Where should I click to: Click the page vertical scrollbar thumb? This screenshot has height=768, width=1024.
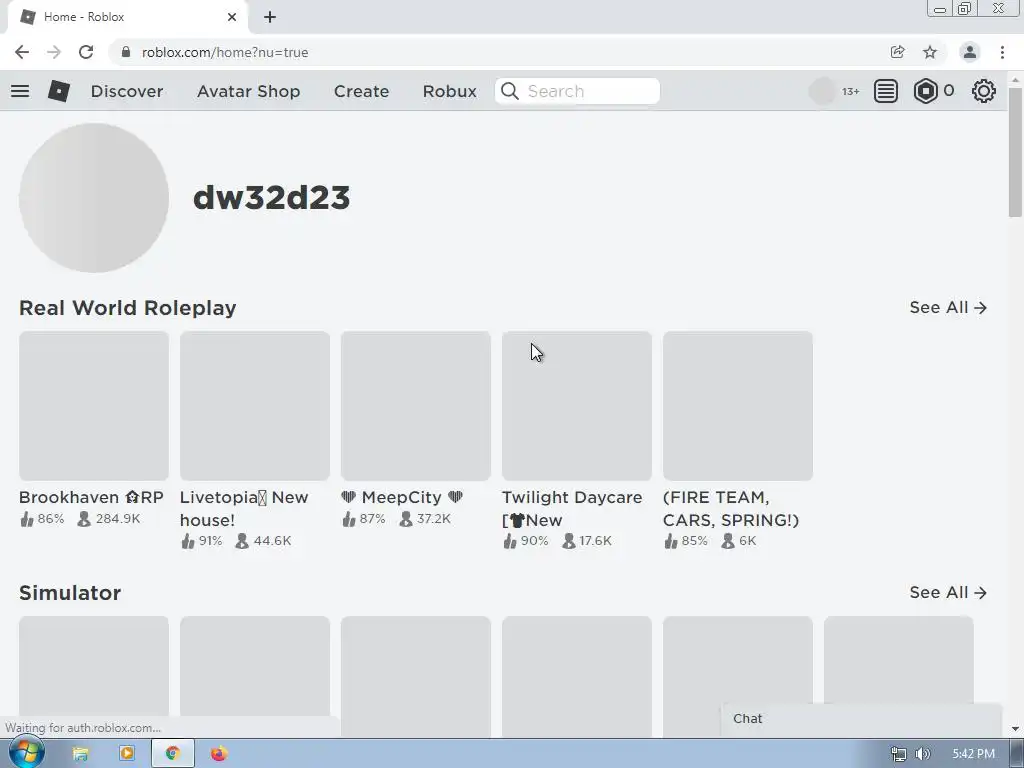click(1015, 152)
